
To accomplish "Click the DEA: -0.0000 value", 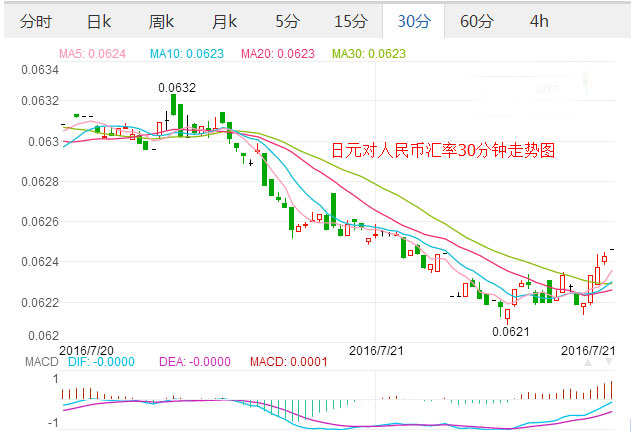I will 195,362.
